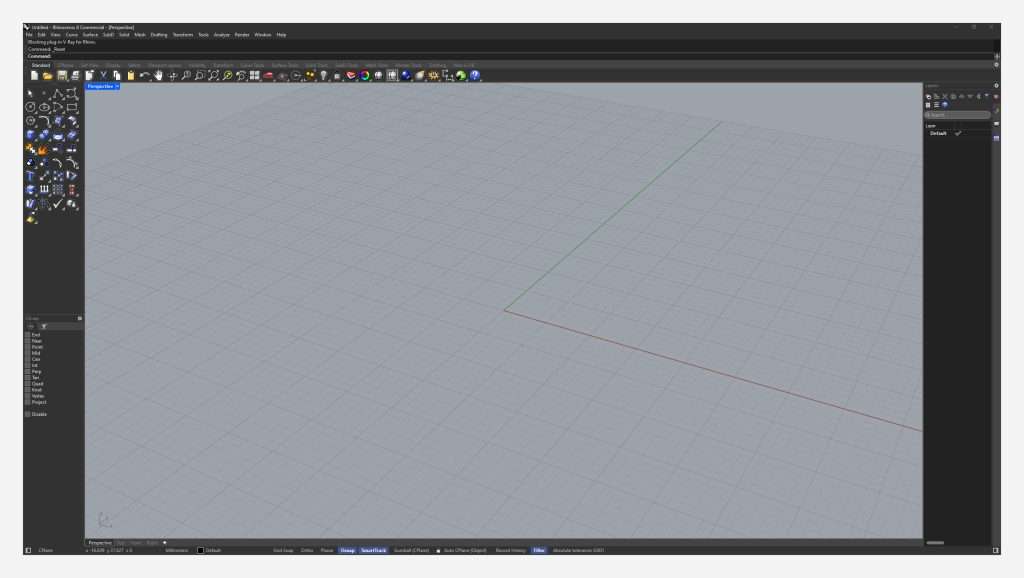Create a new file with the New icon
1024x578 pixels.
34,76
